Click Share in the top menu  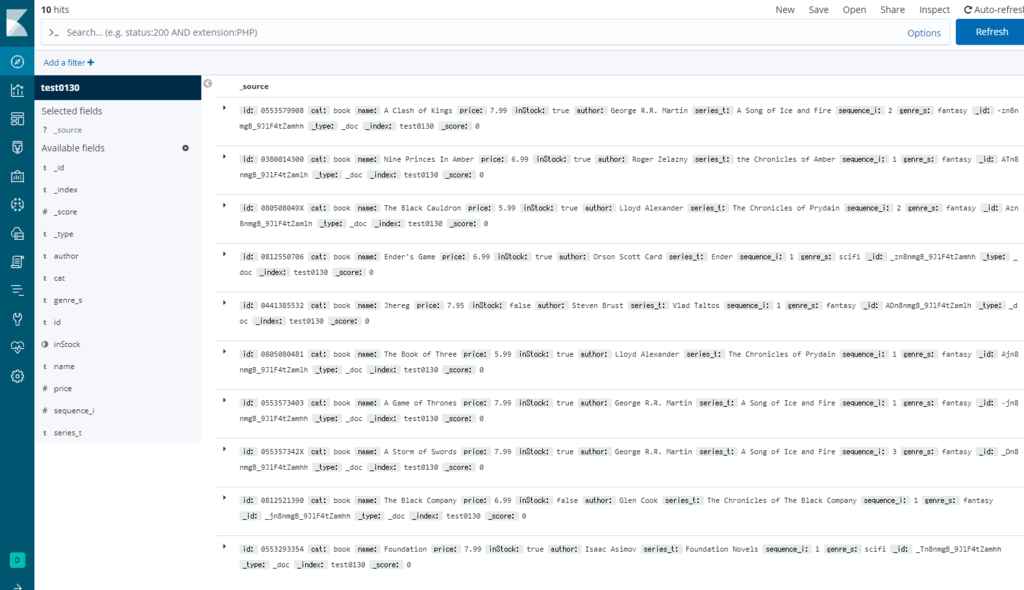coord(892,10)
